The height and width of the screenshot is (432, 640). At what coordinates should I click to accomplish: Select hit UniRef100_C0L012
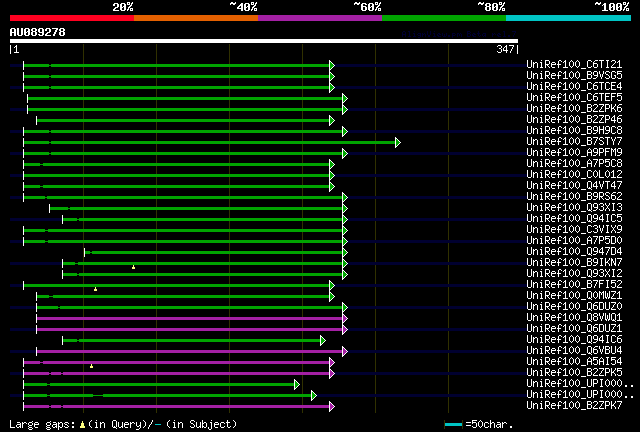coord(574,174)
